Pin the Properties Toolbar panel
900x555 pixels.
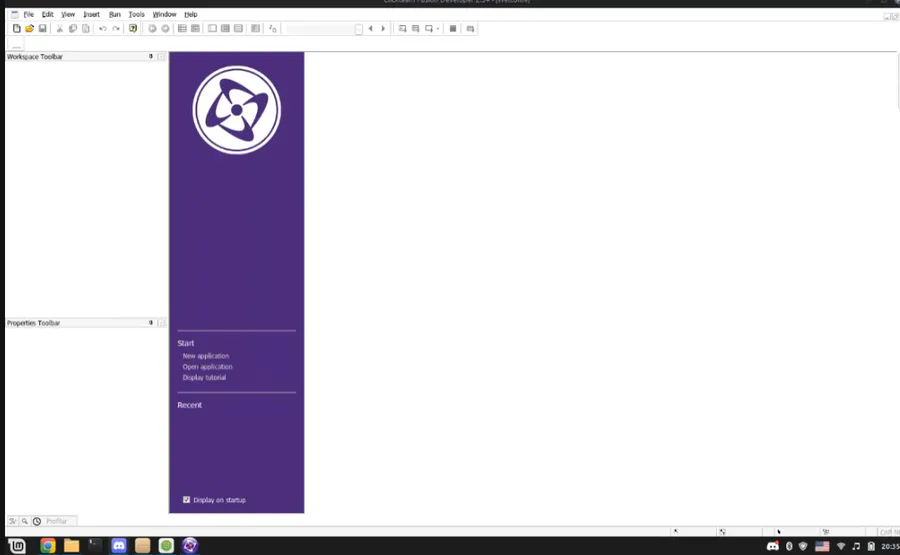[x=151, y=323]
